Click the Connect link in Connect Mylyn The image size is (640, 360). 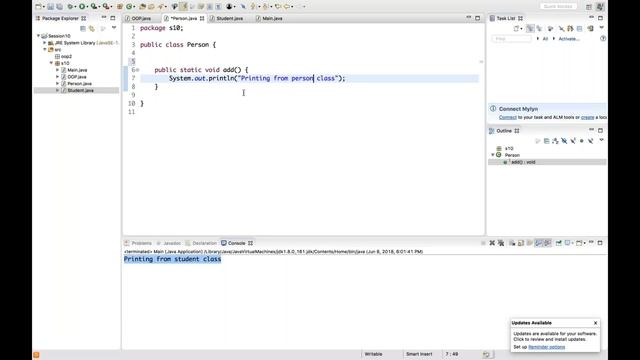[x=507, y=117]
